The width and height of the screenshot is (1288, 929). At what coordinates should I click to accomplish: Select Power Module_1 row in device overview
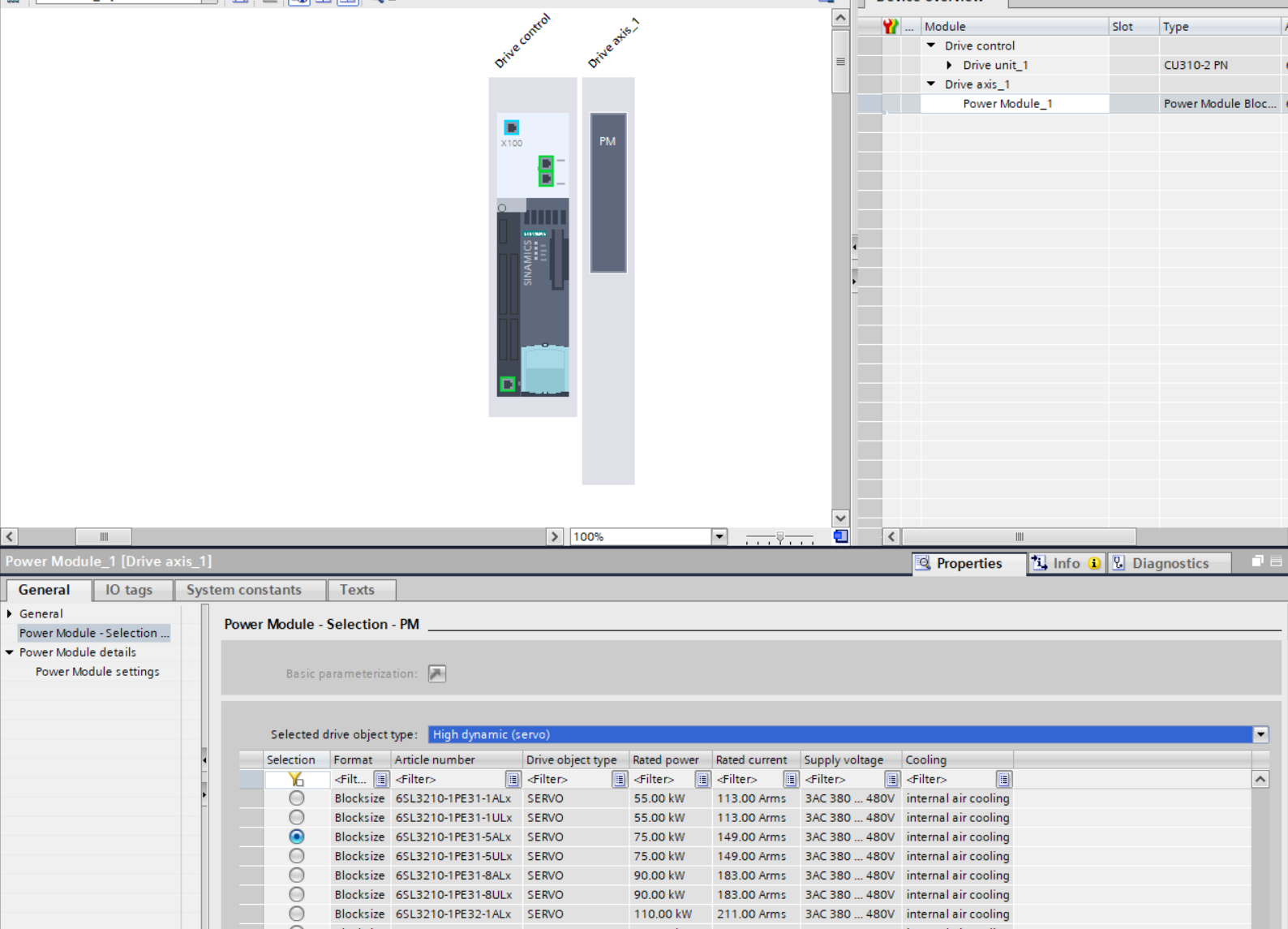click(1007, 104)
